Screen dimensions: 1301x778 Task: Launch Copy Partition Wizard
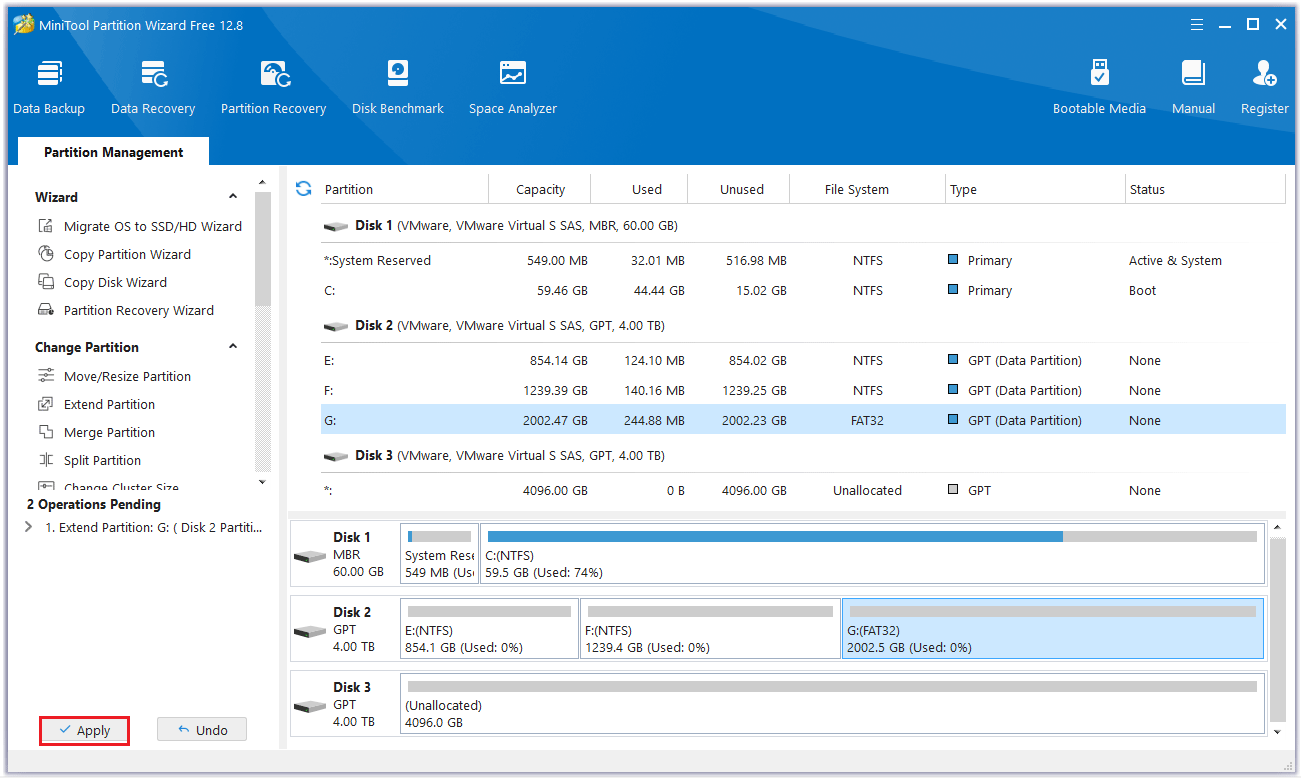(x=115, y=254)
